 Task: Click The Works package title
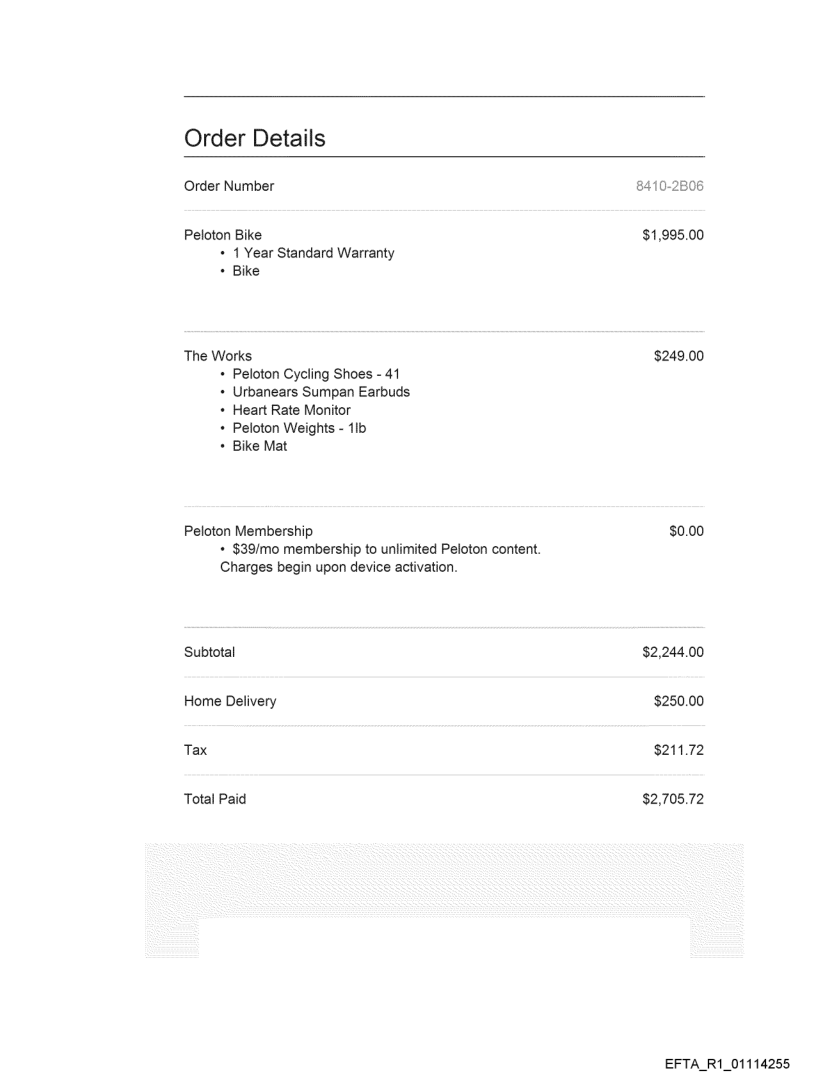pyautogui.click(x=218, y=356)
